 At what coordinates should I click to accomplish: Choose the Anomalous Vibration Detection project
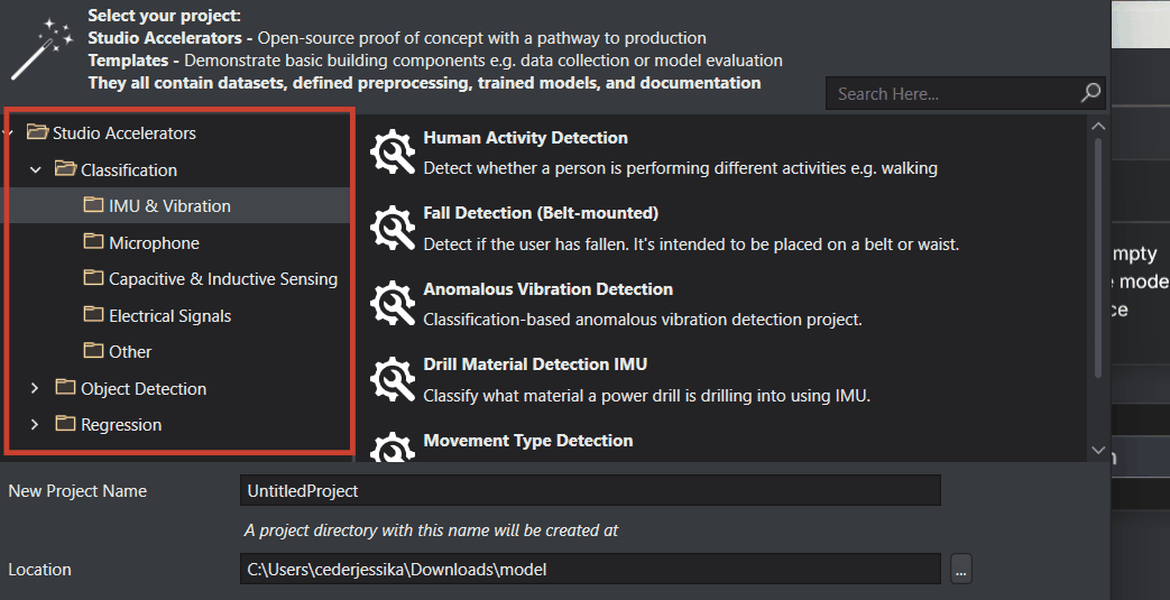pos(548,290)
